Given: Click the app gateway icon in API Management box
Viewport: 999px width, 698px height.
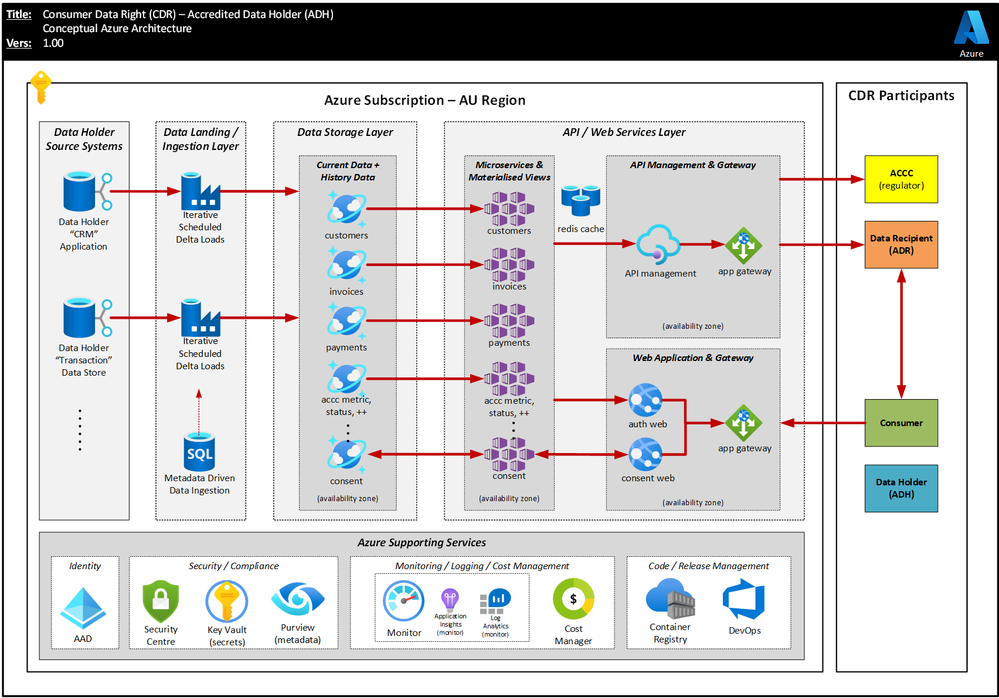Looking at the screenshot, I should click(x=744, y=246).
